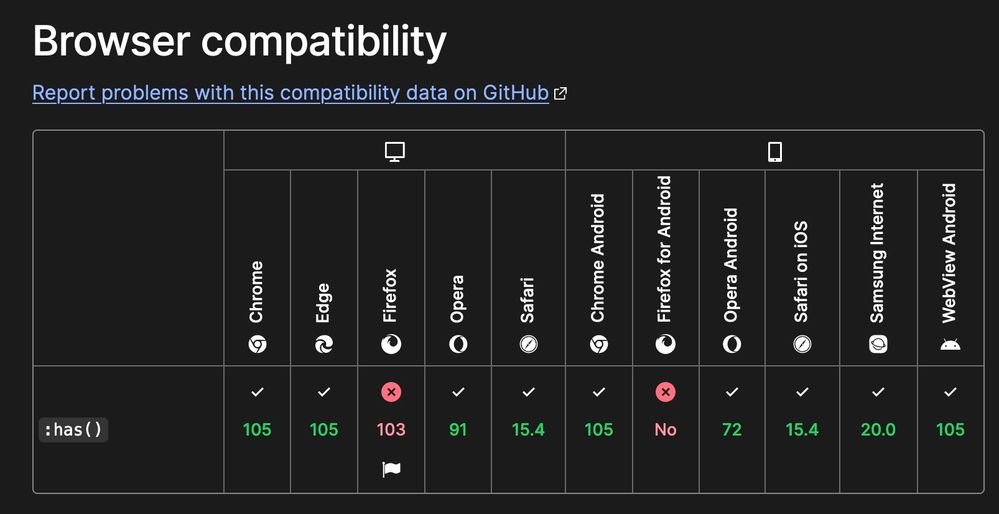999x514 pixels.
Task: Click the Opera Android logo icon
Action: (x=732, y=345)
